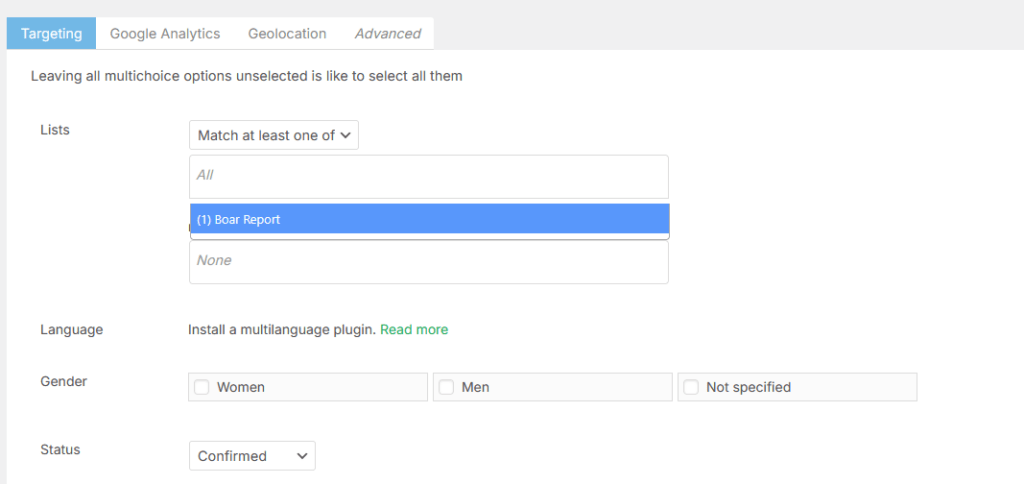Click the 'All' lists input field
1024x484 pixels.
(x=428, y=175)
